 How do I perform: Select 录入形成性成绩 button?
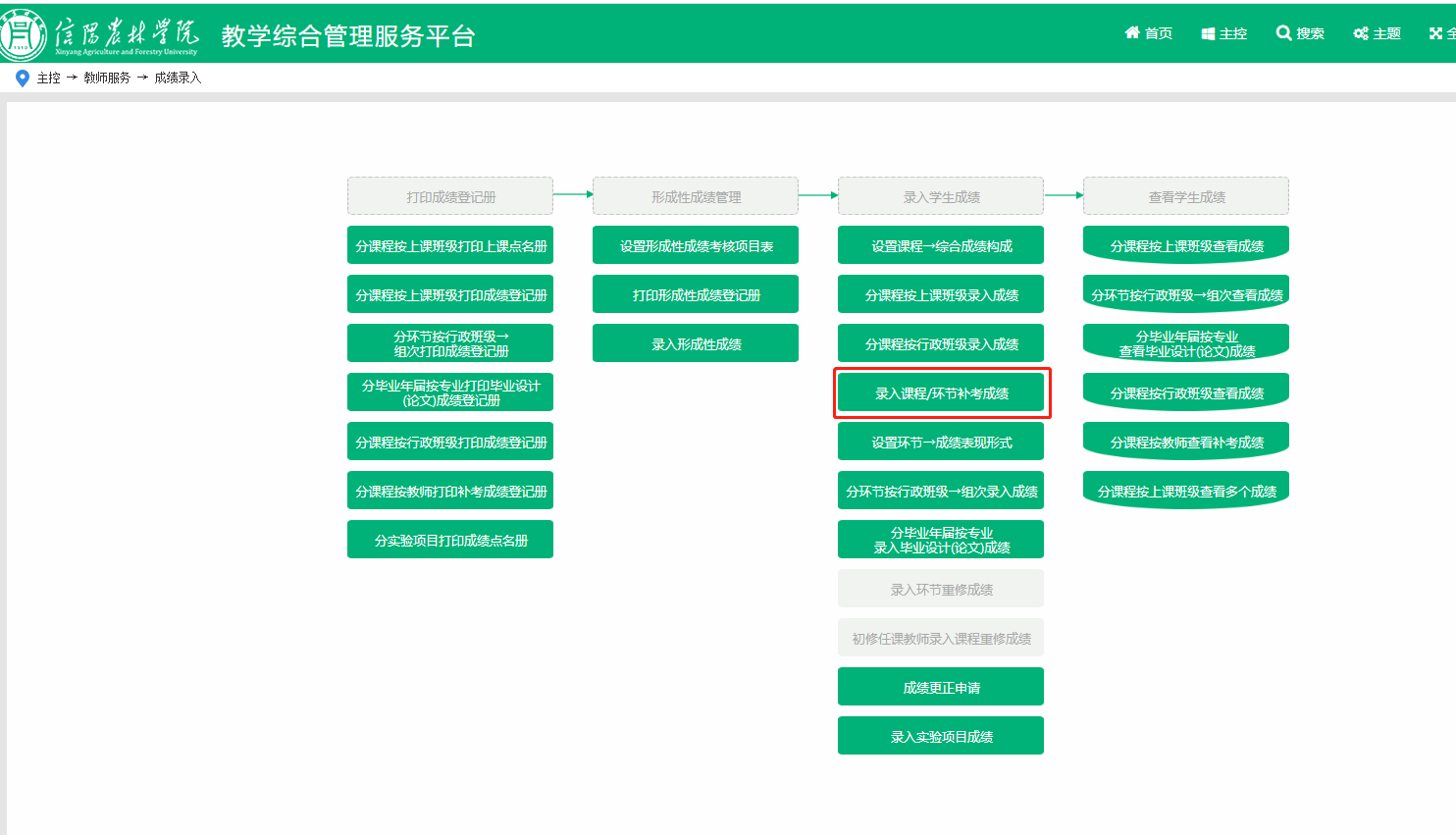pyautogui.click(x=696, y=344)
